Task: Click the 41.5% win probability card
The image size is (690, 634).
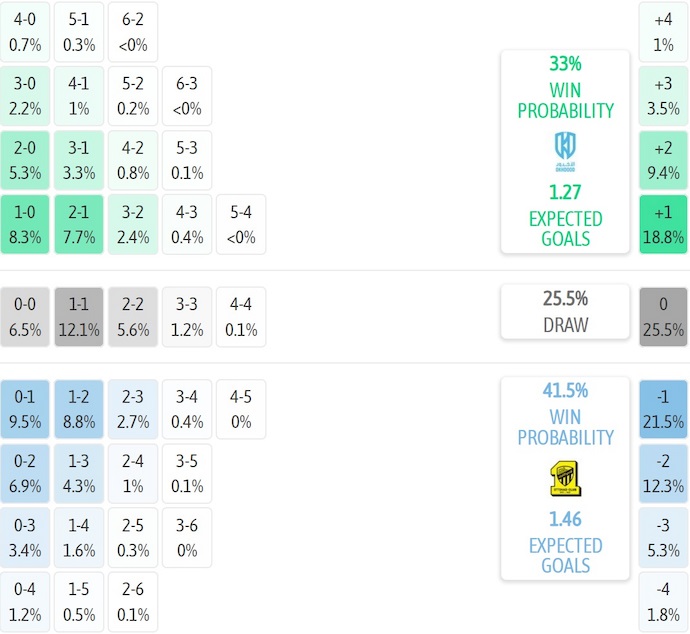Action: point(565,477)
